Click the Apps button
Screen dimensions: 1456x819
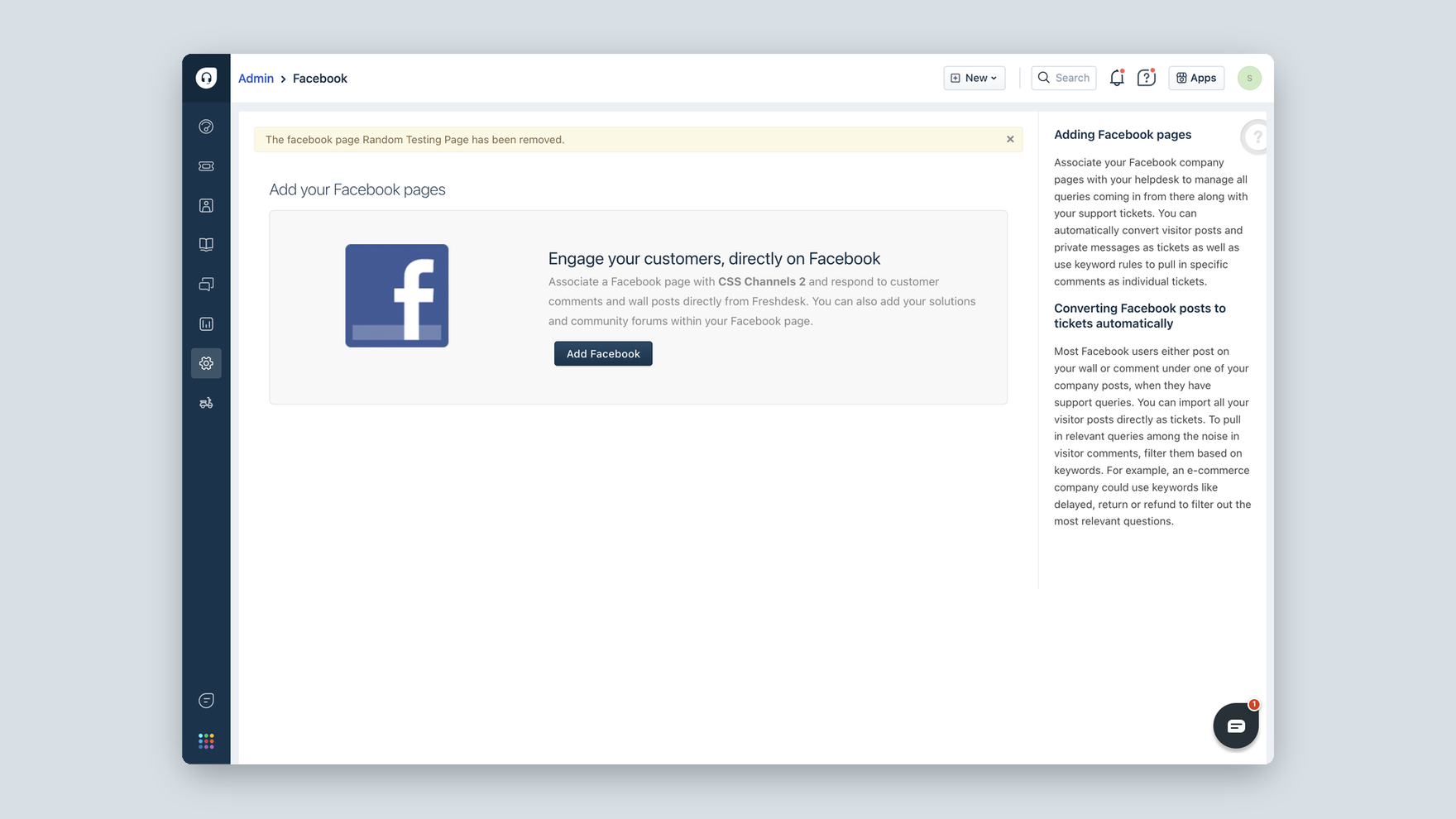1196,78
